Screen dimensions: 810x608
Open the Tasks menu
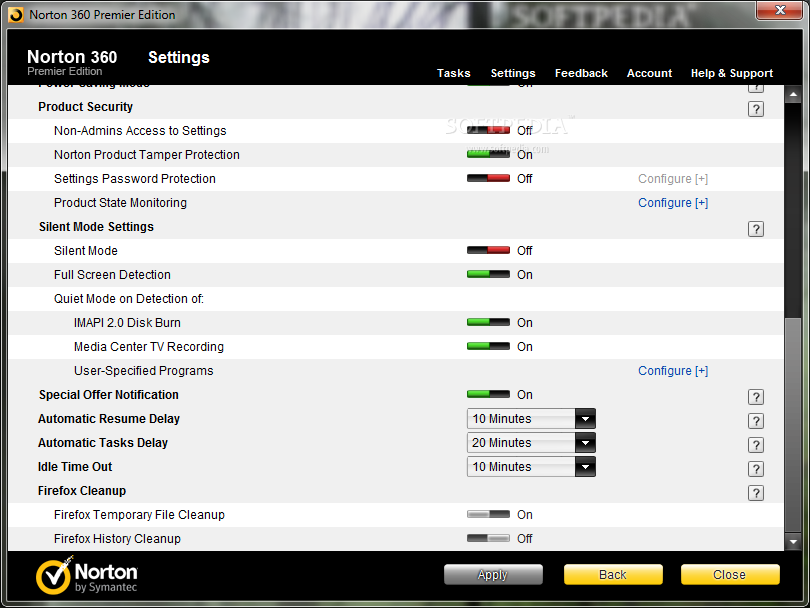[454, 73]
